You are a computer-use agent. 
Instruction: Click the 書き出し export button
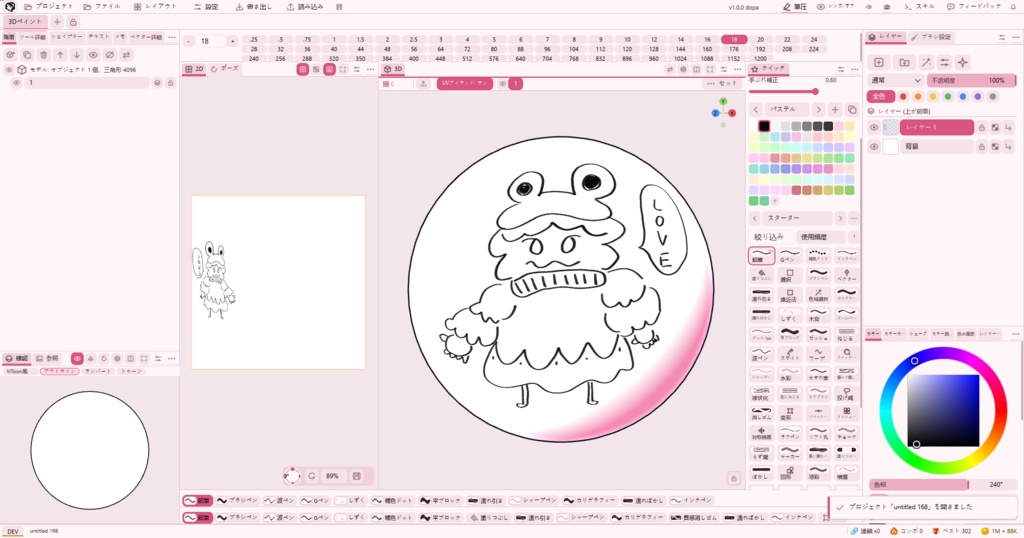point(253,7)
